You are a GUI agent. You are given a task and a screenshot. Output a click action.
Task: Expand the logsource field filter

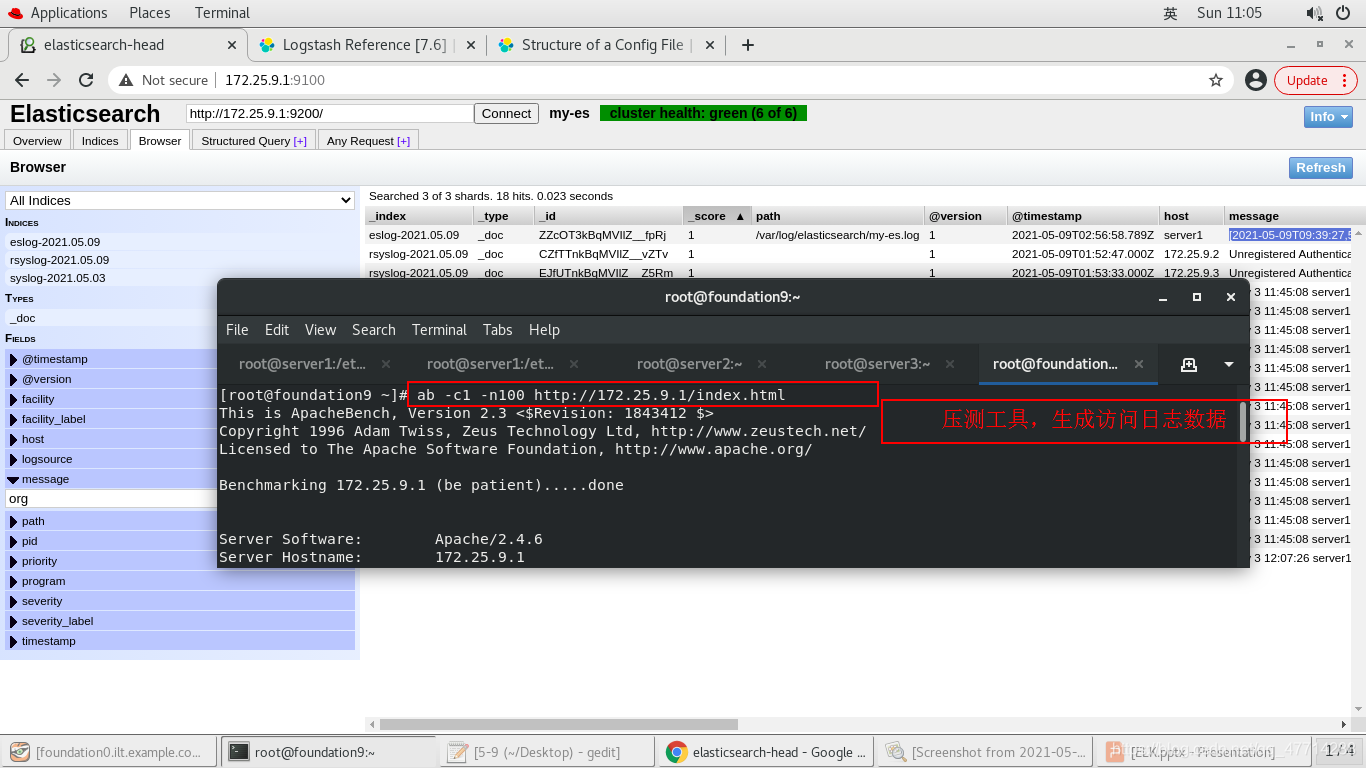180,459
